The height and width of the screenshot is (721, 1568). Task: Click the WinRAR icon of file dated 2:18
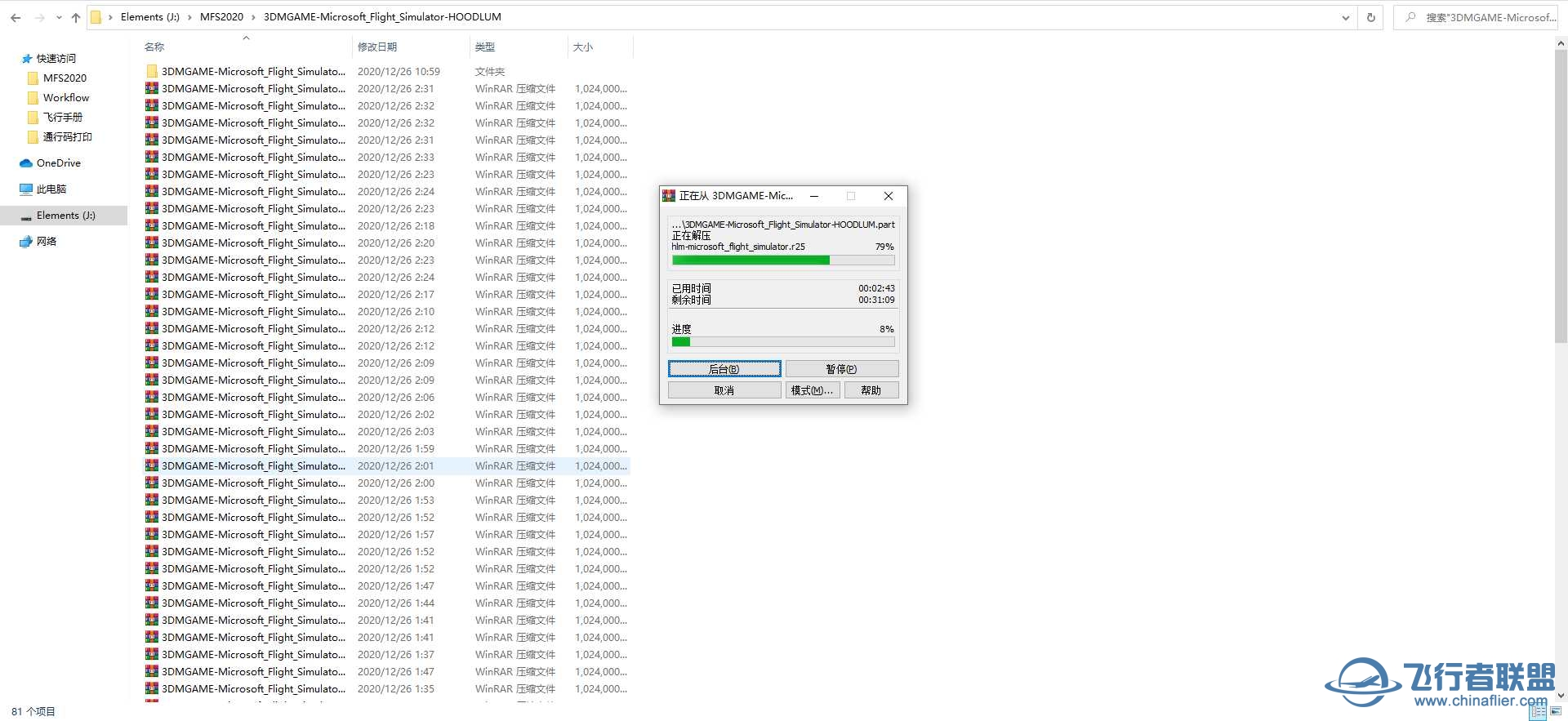tap(152, 225)
